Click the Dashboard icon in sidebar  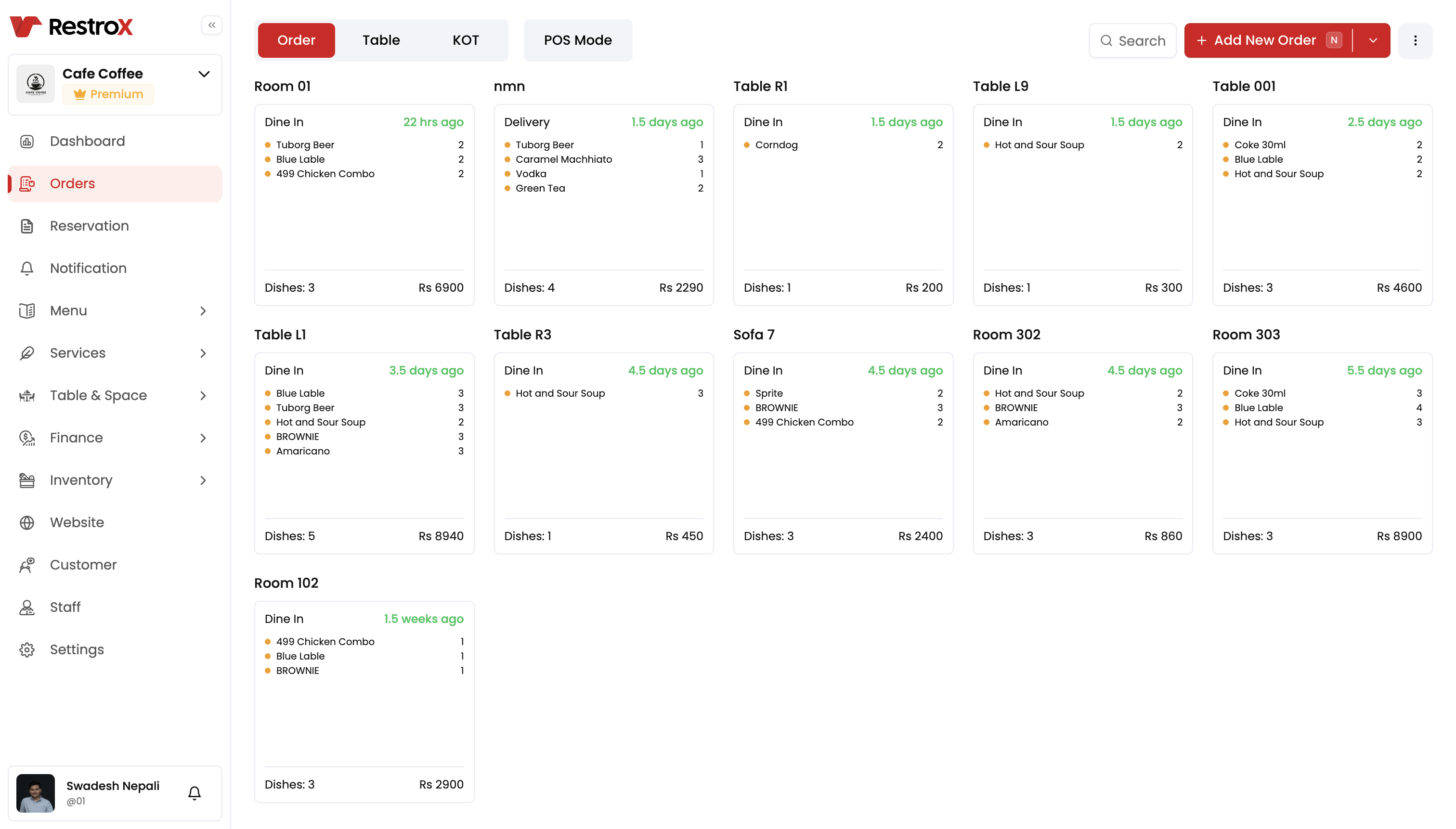[x=27, y=141]
